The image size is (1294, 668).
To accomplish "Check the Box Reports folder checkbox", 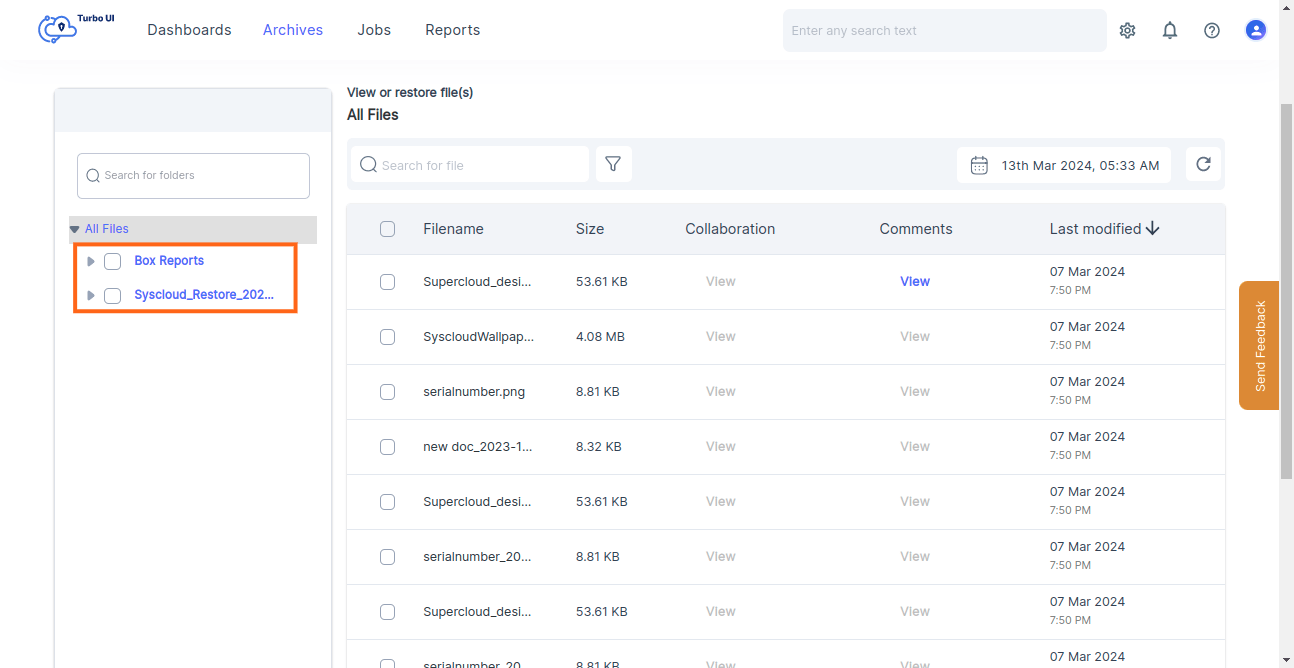I will [x=112, y=261].
